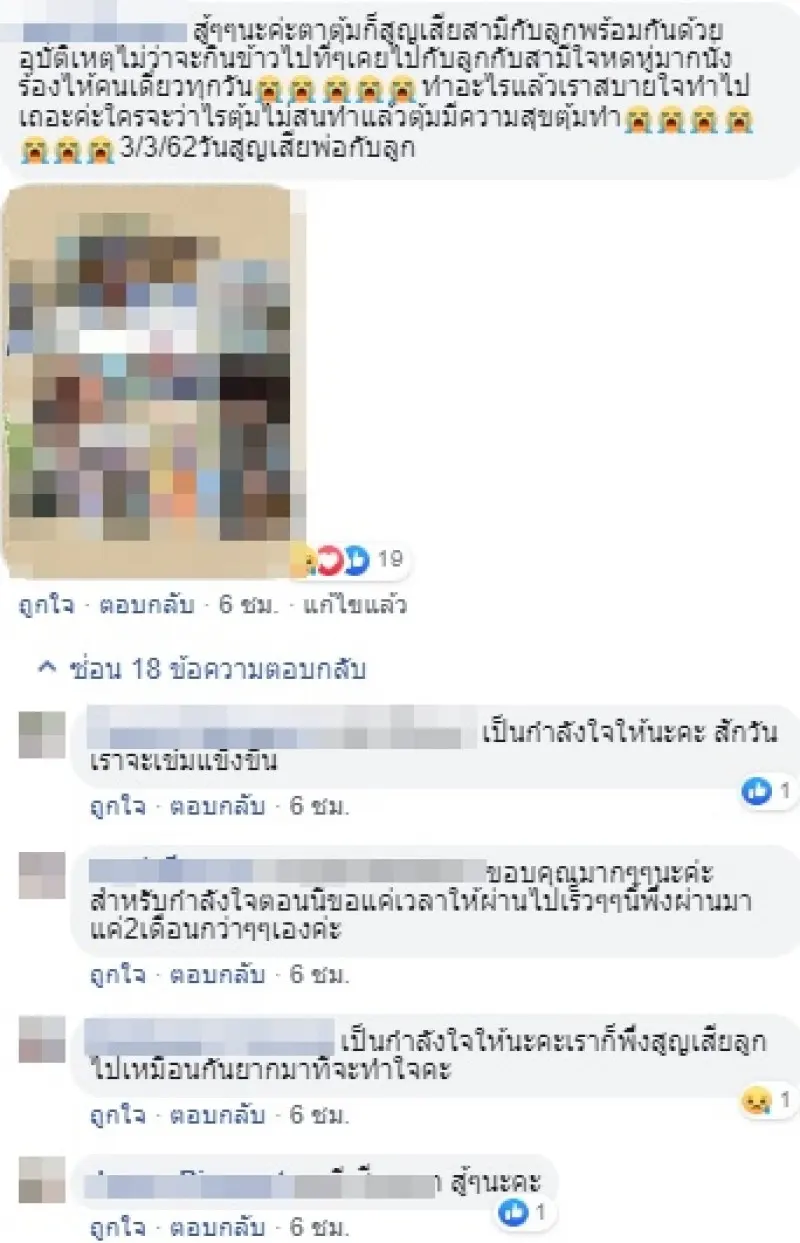Click the crying emoji reaction below the photo
800x1243 pixels.
pos(304,561)
